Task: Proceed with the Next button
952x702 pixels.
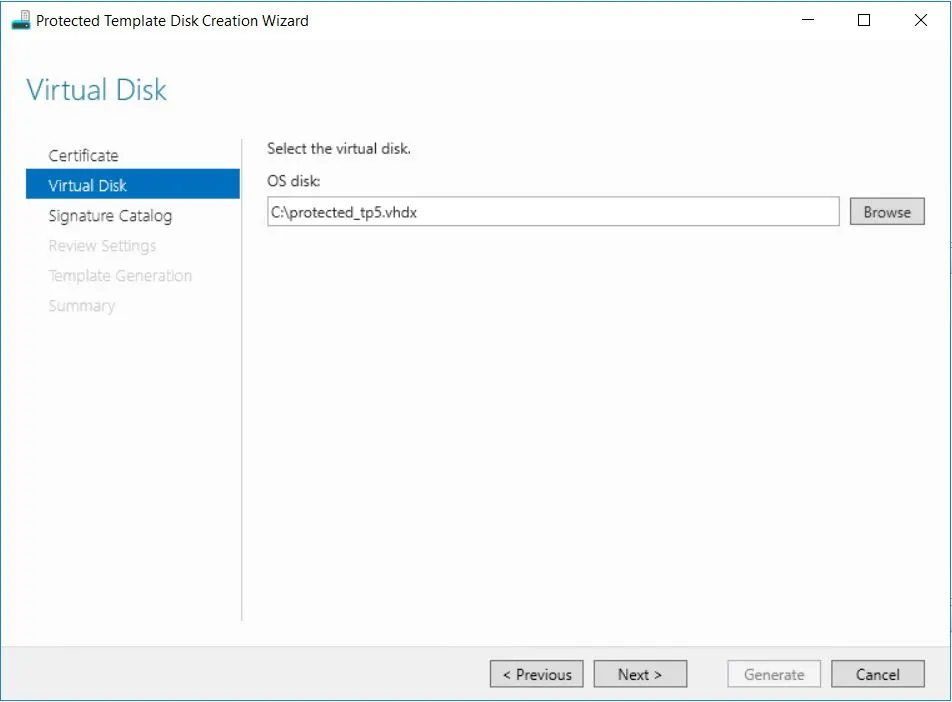Action: 640,675
